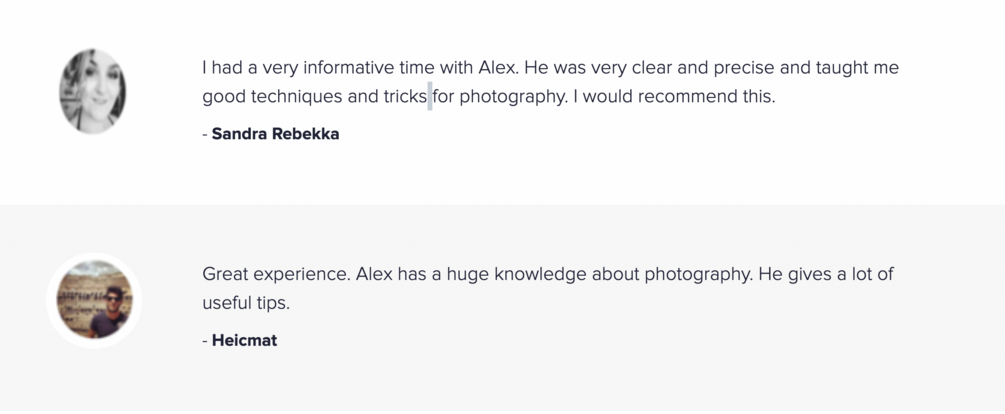Click Heicmat's circular profile photo
Screen dimensions: 1005x414
point(94,299)
